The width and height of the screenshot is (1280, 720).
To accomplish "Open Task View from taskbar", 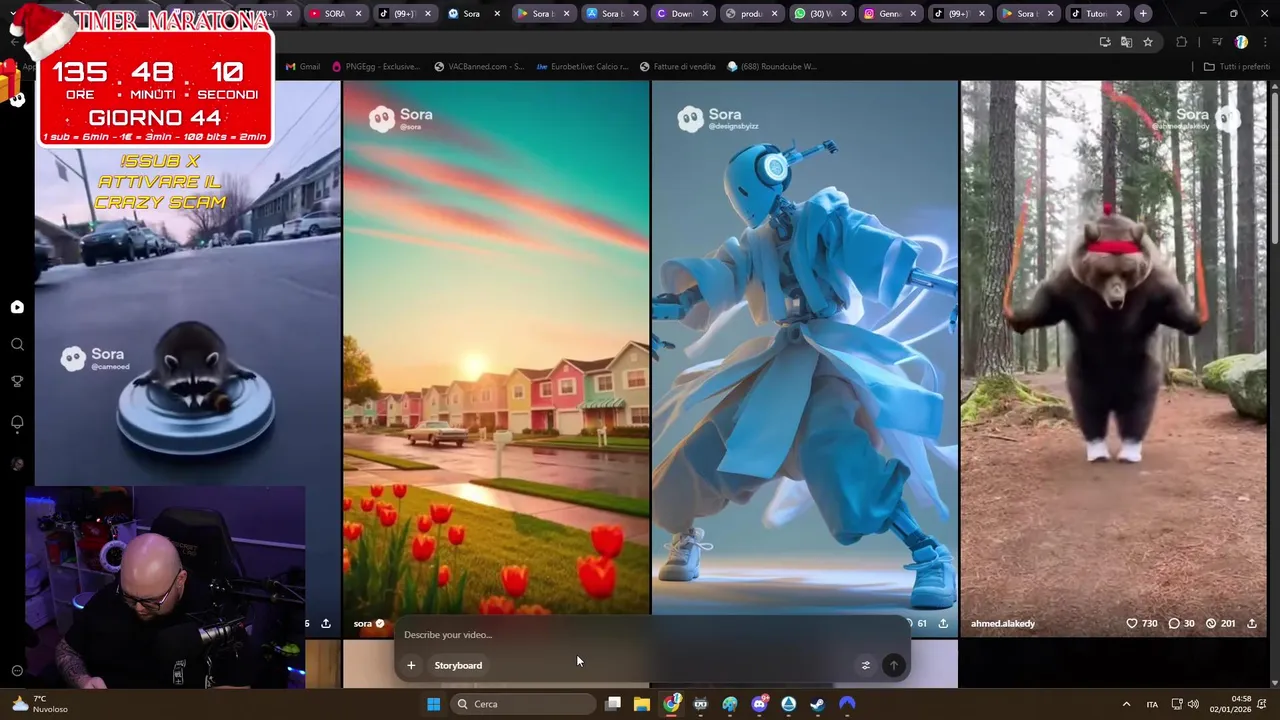I will 613,704.
